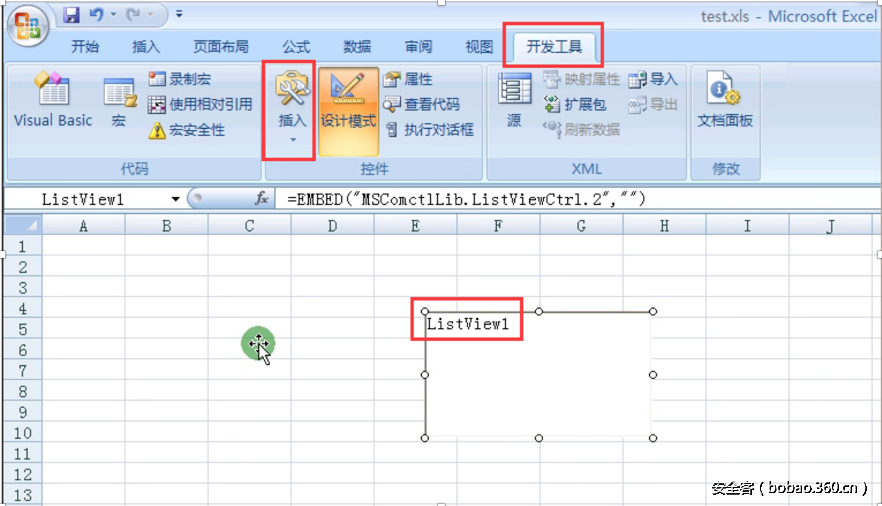Select row 7 header

[22, 371]
